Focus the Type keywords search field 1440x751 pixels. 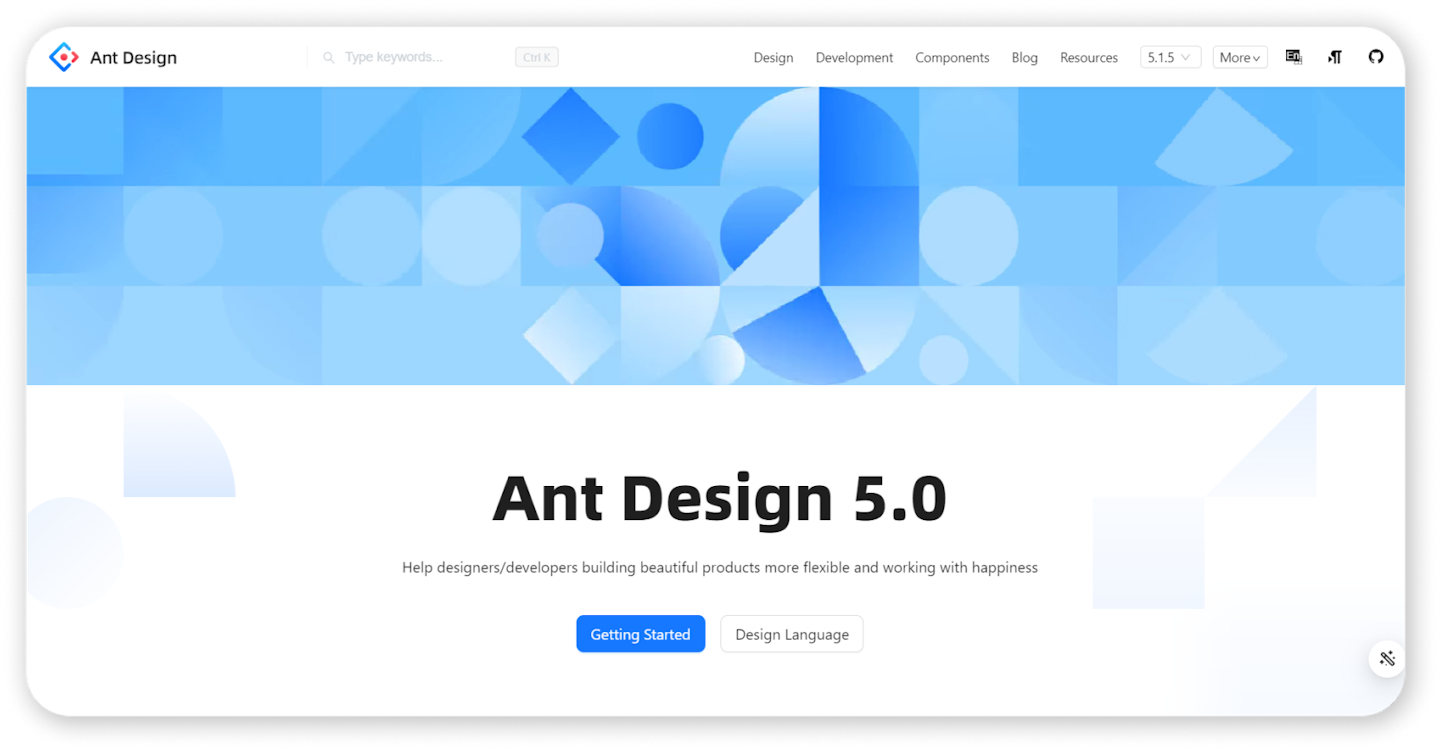pos(420,58)
